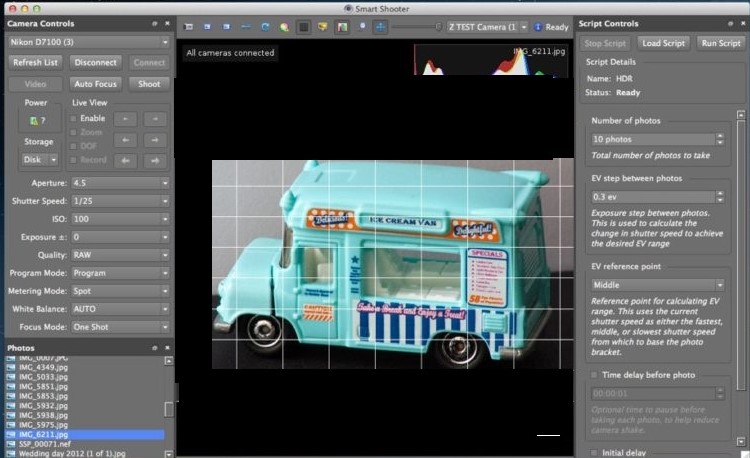Click the magnifier zoom icon in the toolbar
The width and height of the screenshot is (750, 458).
[x=362, y=26]
